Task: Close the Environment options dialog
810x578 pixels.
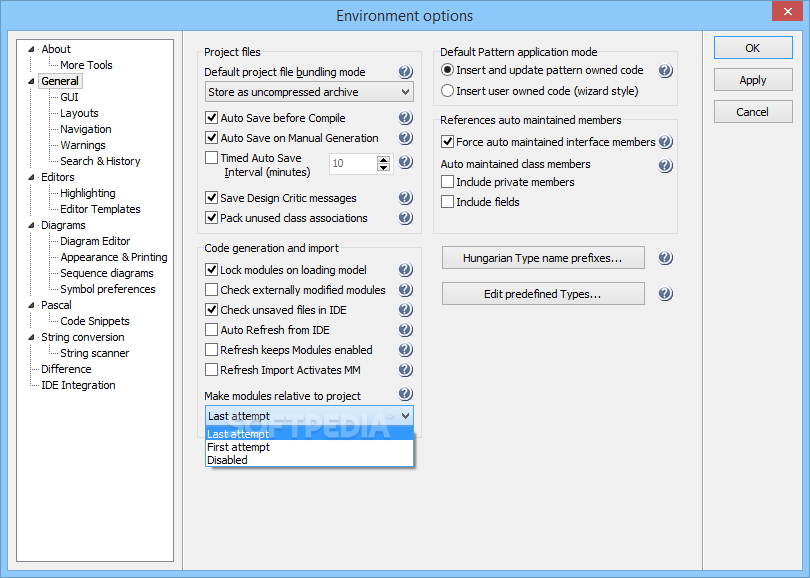Action: [x=787, y=11]
